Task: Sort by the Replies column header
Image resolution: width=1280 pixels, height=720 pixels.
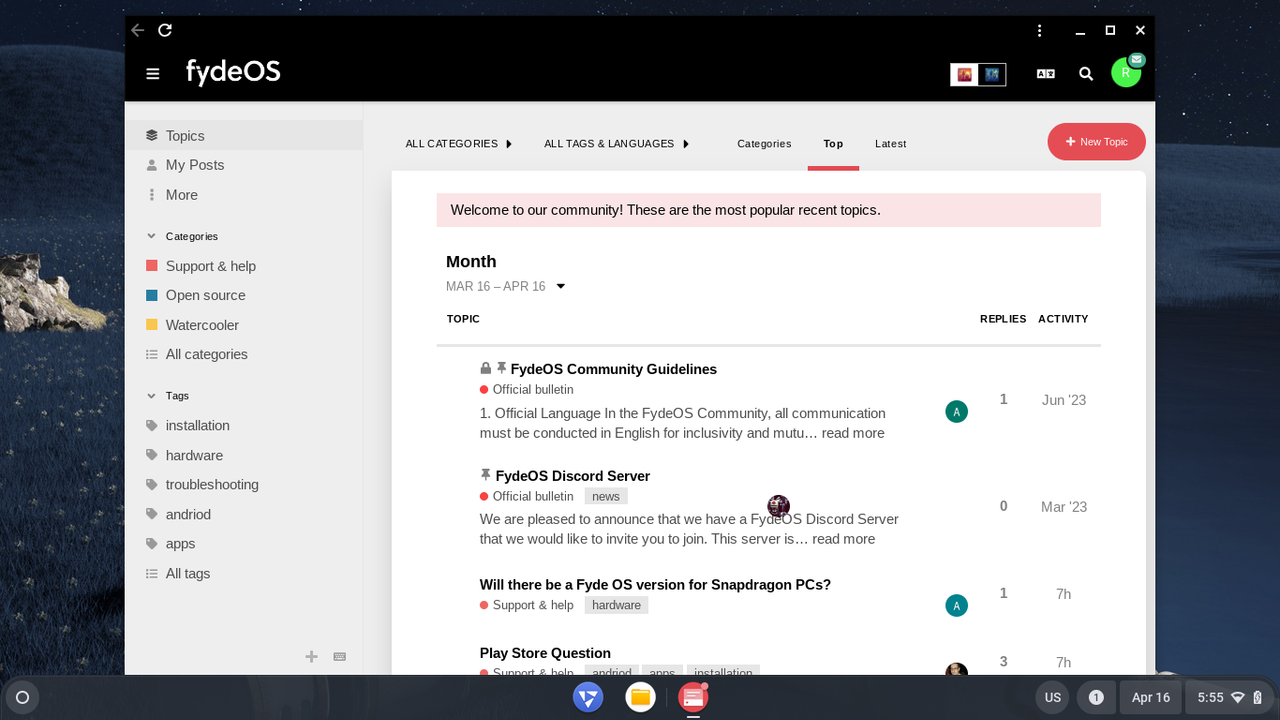Action: (x=1003, y=319)
